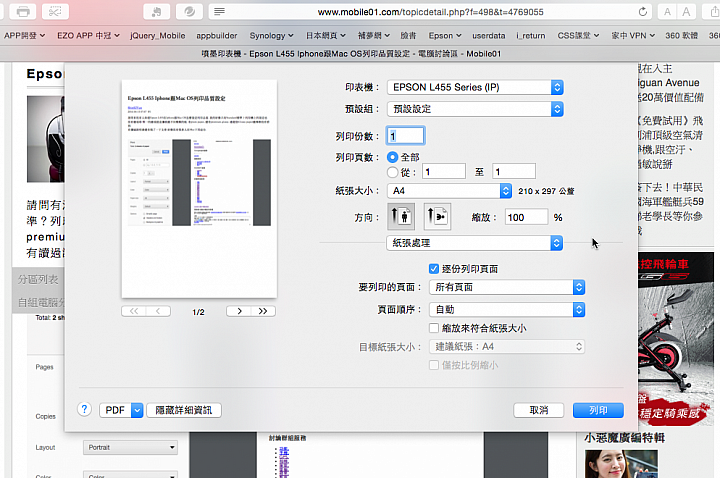Click the 縮放 scale percent field
Viewport: 720px width, 478px height.
tap(526, 217)
